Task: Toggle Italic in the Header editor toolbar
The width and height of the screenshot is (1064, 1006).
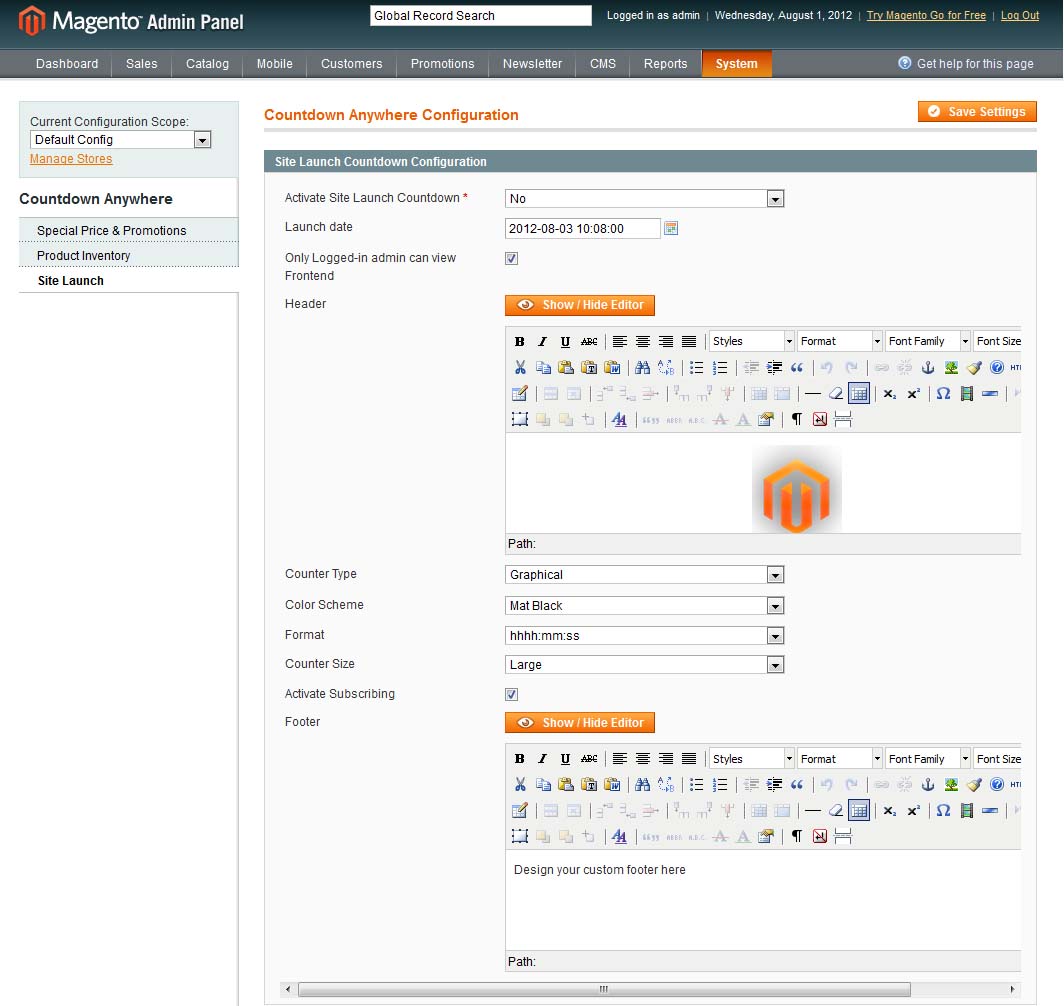Action: (x=542, y=341)
